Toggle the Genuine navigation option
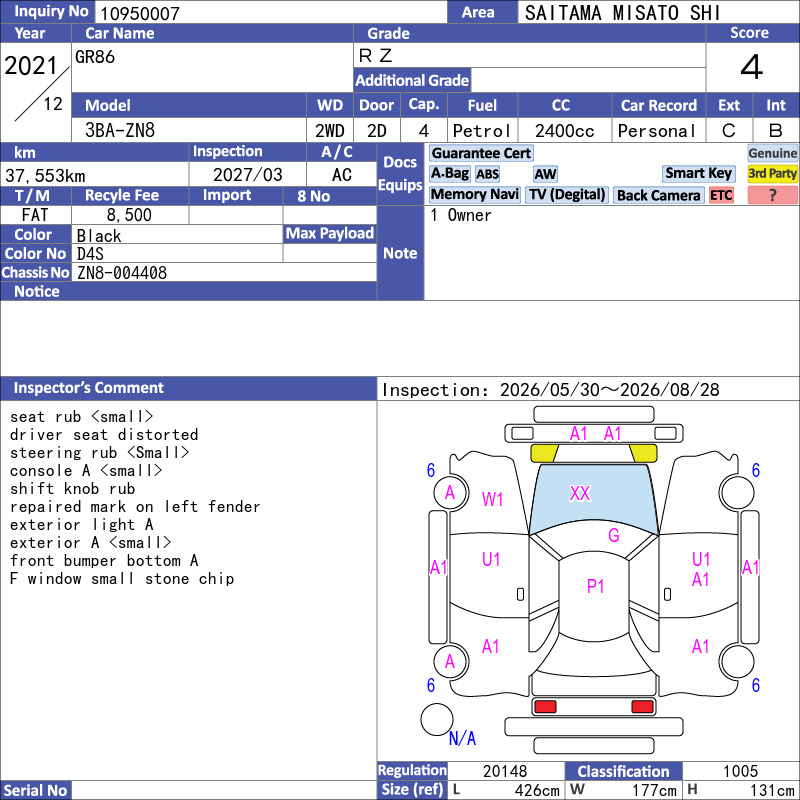This screenshot has height=800, width=800. 772,154
